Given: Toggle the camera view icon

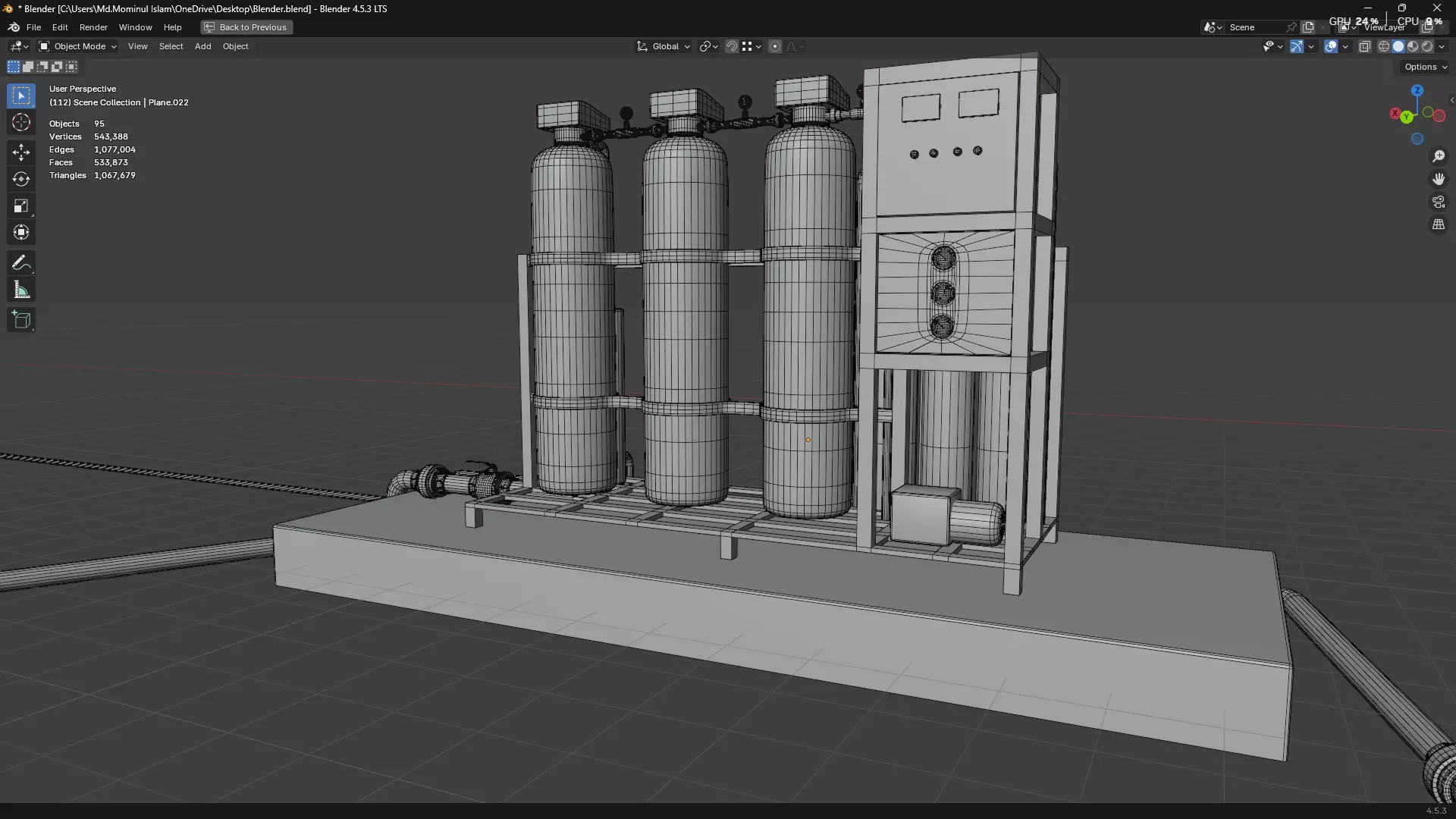Looking at the screenshot, I should click(1439, 202).
